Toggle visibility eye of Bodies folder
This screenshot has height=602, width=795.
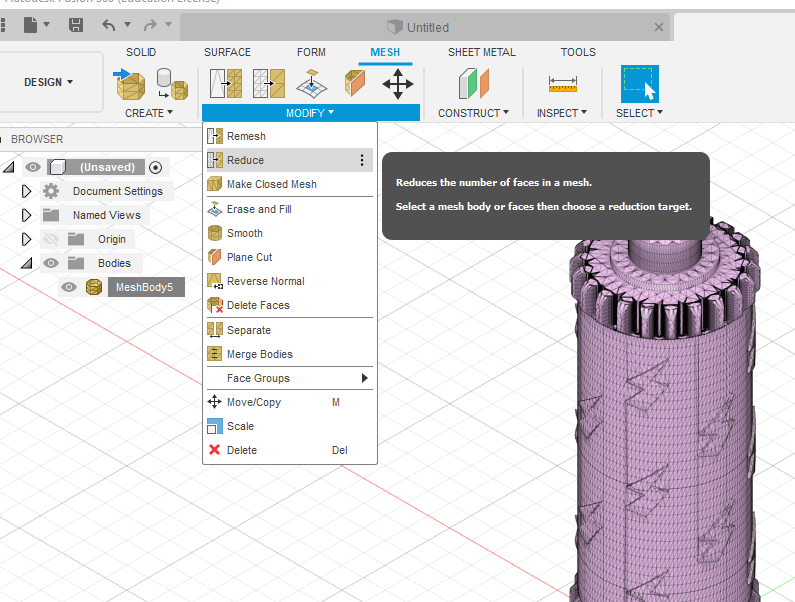(51, 263)
